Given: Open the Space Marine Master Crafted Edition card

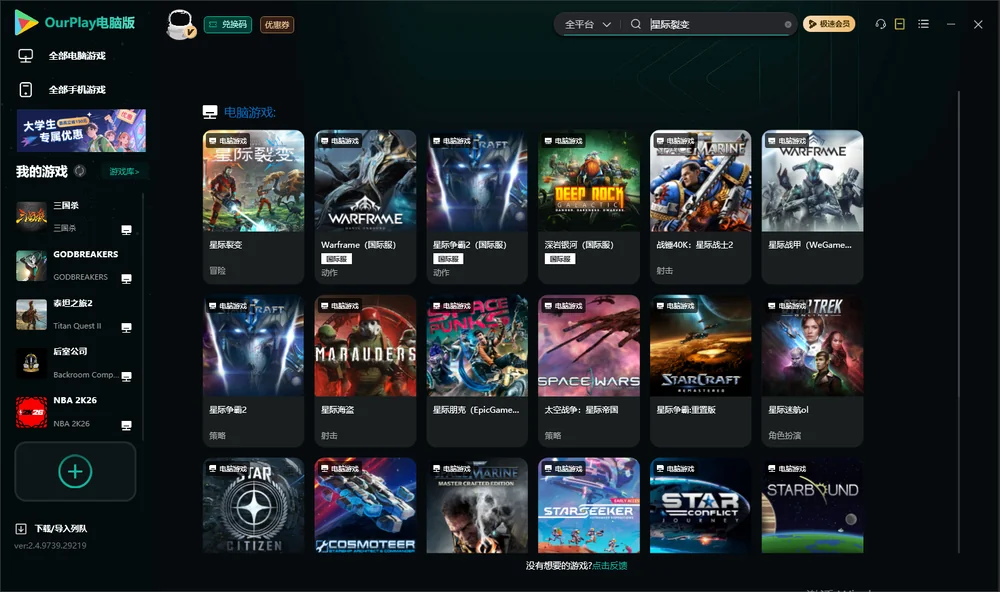Looking at the screenshot, I should pyautogui.click(x=477, y=505).
